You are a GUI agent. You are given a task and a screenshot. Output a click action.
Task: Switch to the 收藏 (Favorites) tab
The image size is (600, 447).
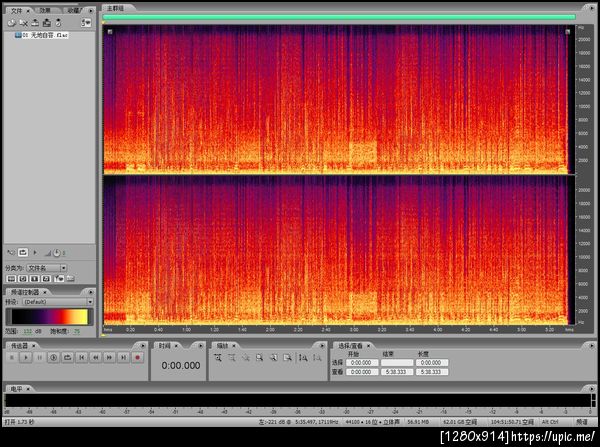pos(73,11)
